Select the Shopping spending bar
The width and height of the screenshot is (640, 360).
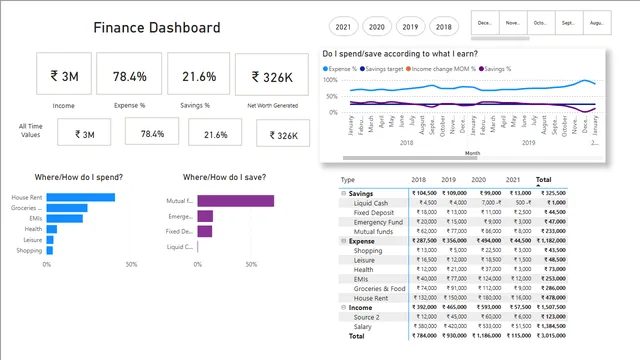click(49, 251)
